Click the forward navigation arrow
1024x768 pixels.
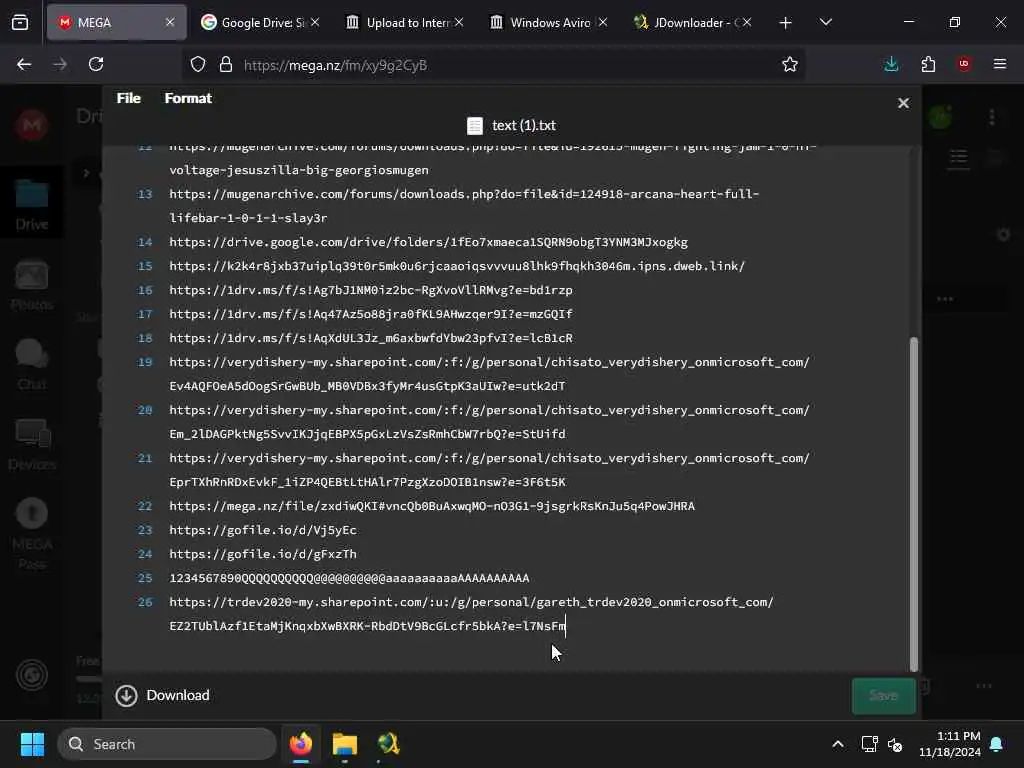point(60,64)
